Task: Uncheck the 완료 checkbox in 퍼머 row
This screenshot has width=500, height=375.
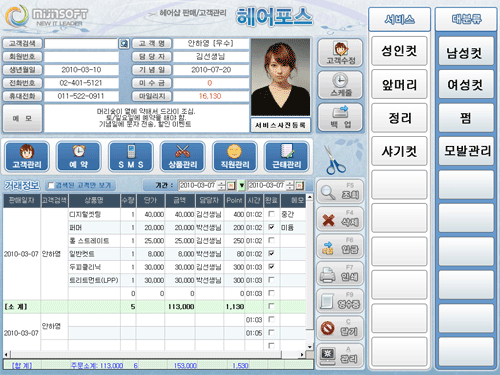Action: 271,227
